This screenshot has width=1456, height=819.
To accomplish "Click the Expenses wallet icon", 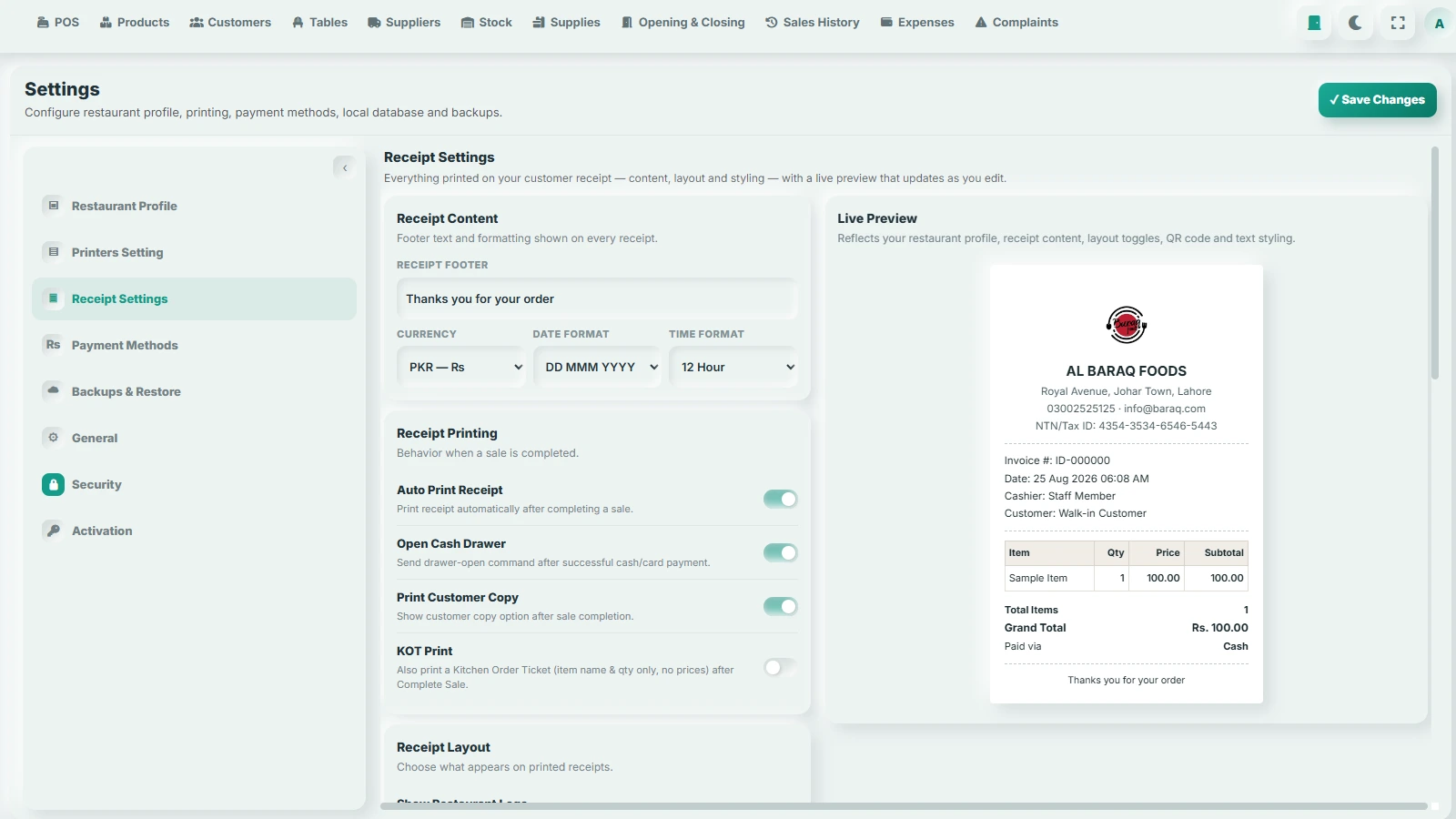I will 886,22.
